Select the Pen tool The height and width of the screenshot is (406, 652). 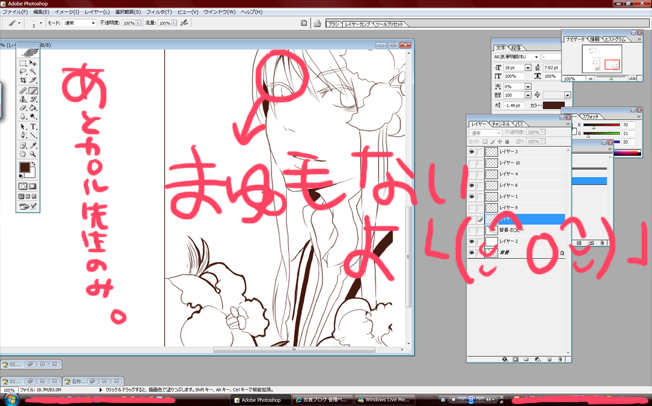(23, 135)
